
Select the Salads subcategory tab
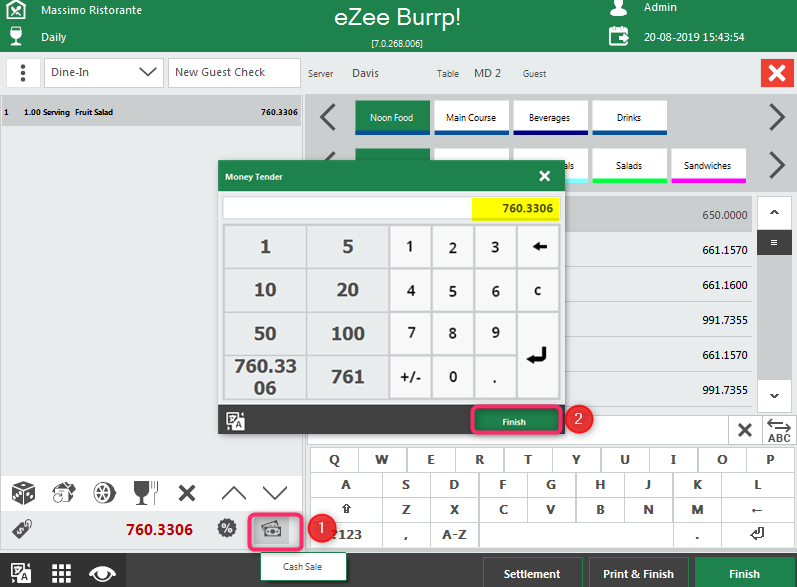(629, 166)
